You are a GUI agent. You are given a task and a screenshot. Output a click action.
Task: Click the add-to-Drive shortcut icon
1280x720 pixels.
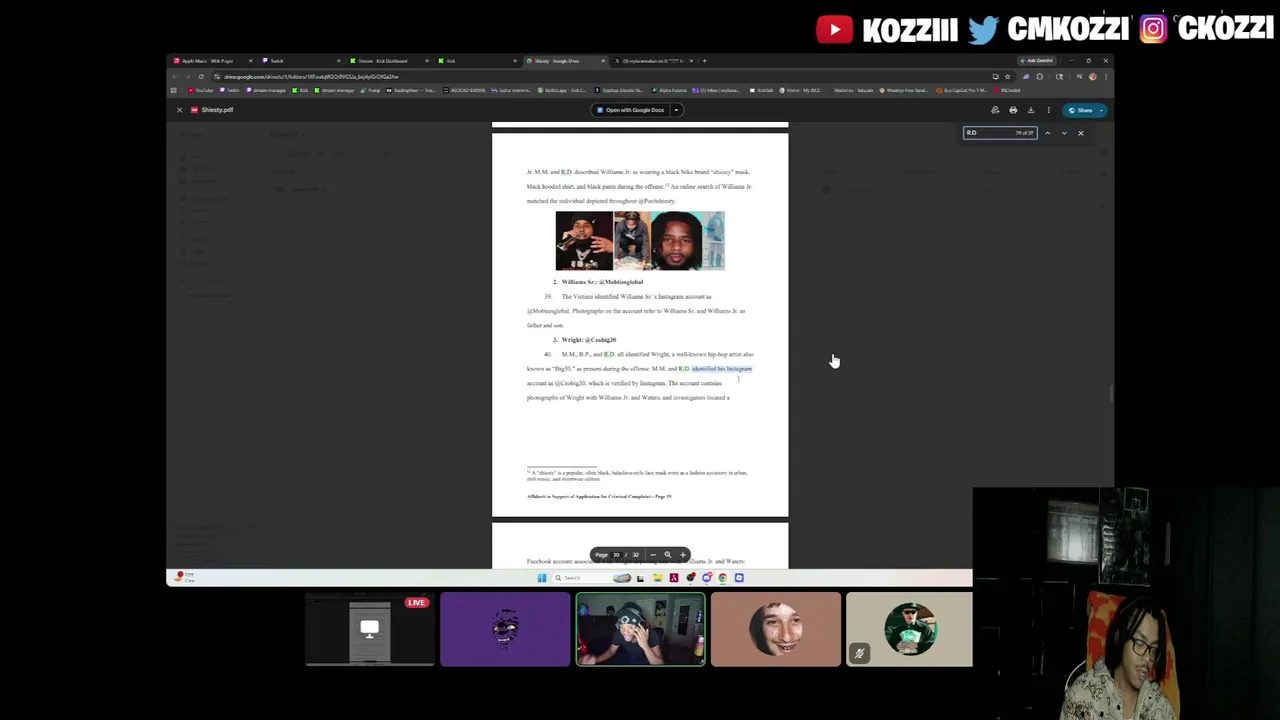(995, 110)
